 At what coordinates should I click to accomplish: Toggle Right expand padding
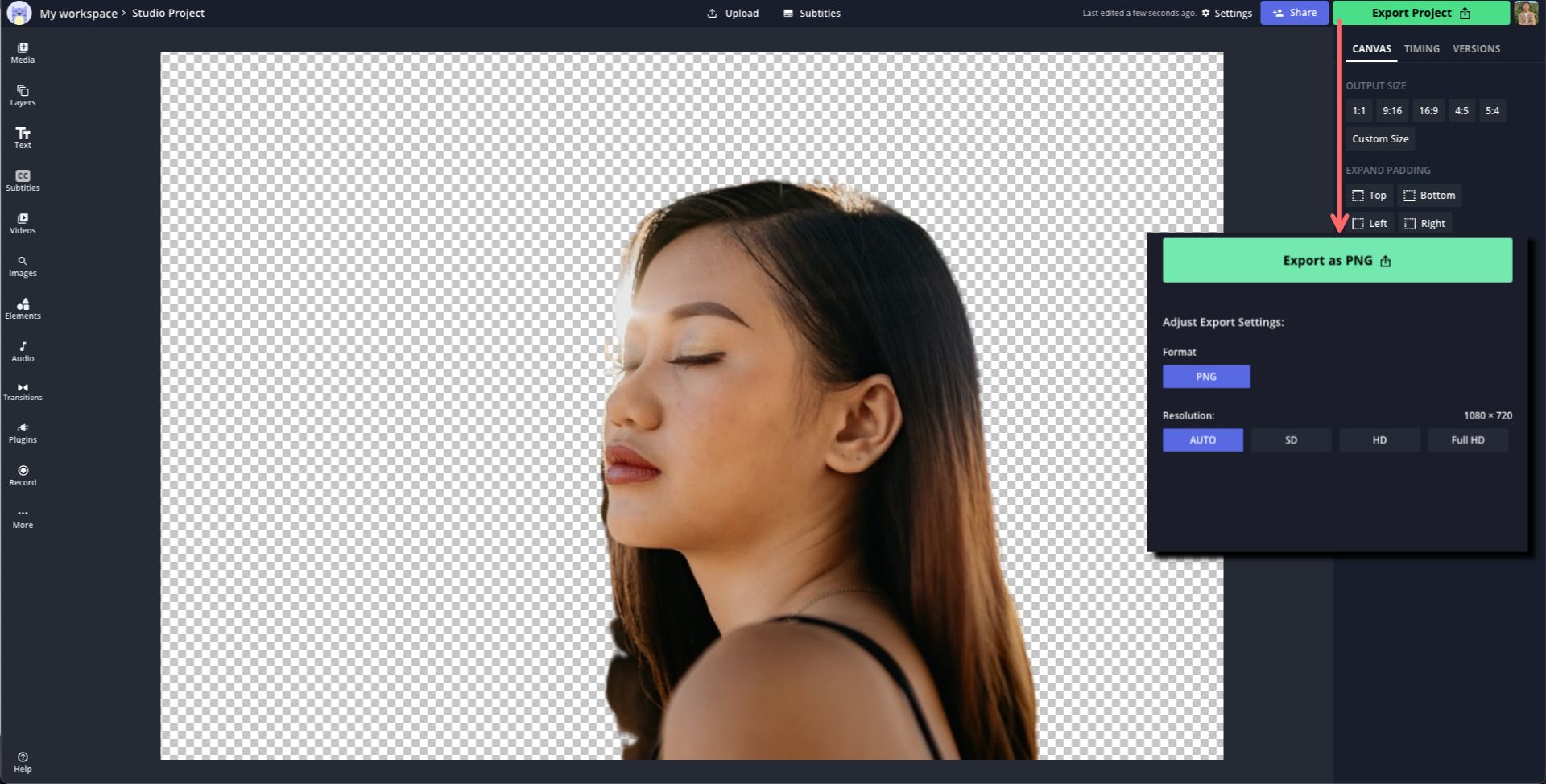click(1424, 224)
